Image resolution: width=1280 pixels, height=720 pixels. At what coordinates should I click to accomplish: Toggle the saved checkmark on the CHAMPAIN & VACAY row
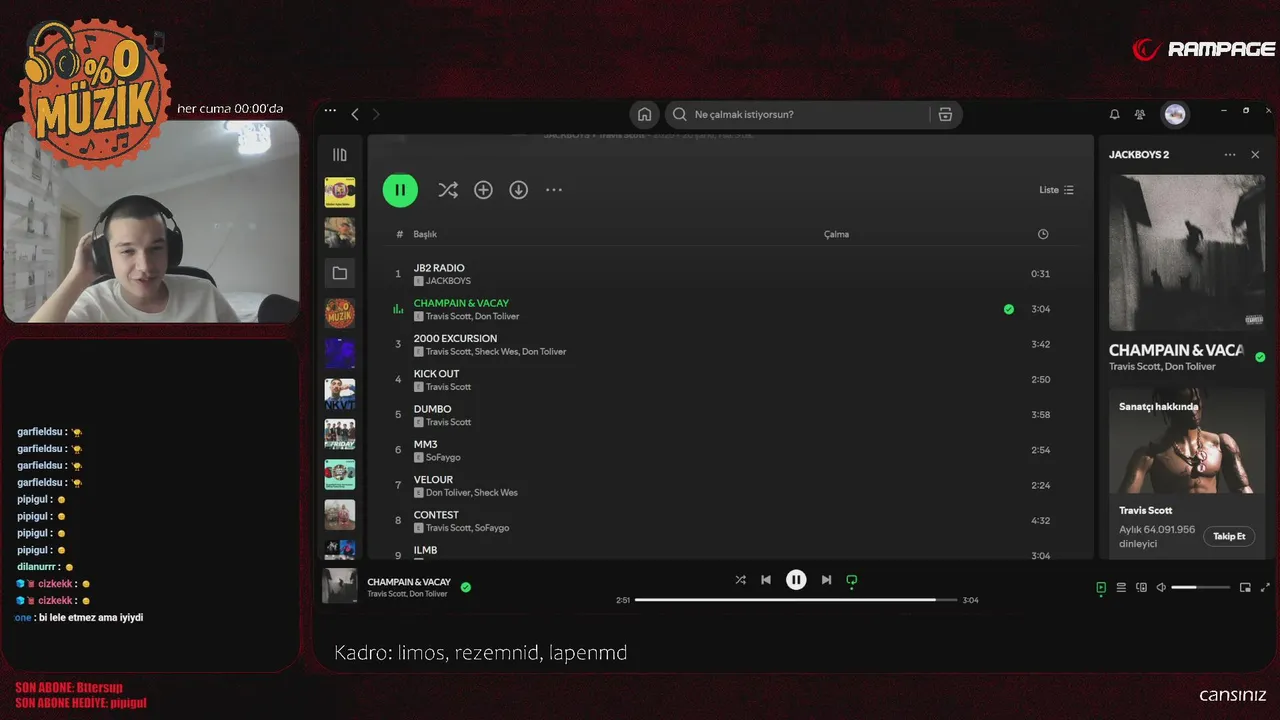1008,309
